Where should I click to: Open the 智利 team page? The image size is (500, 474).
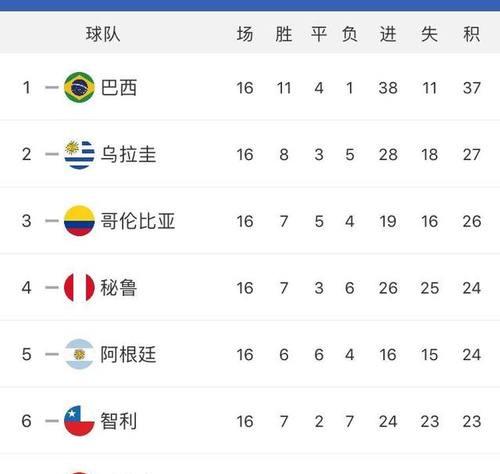[x=119, y=421]
